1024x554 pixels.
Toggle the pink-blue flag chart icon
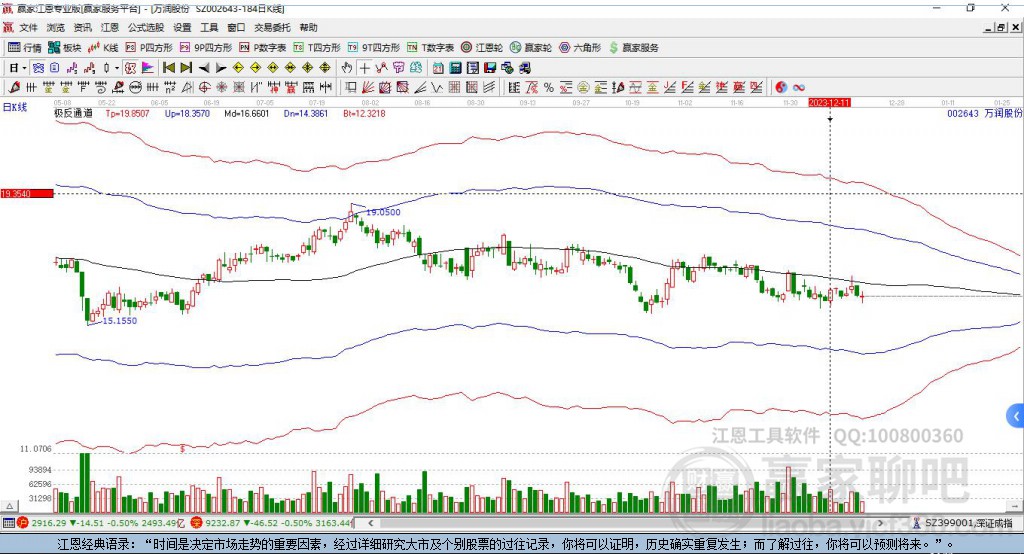[x=148, y=68]
